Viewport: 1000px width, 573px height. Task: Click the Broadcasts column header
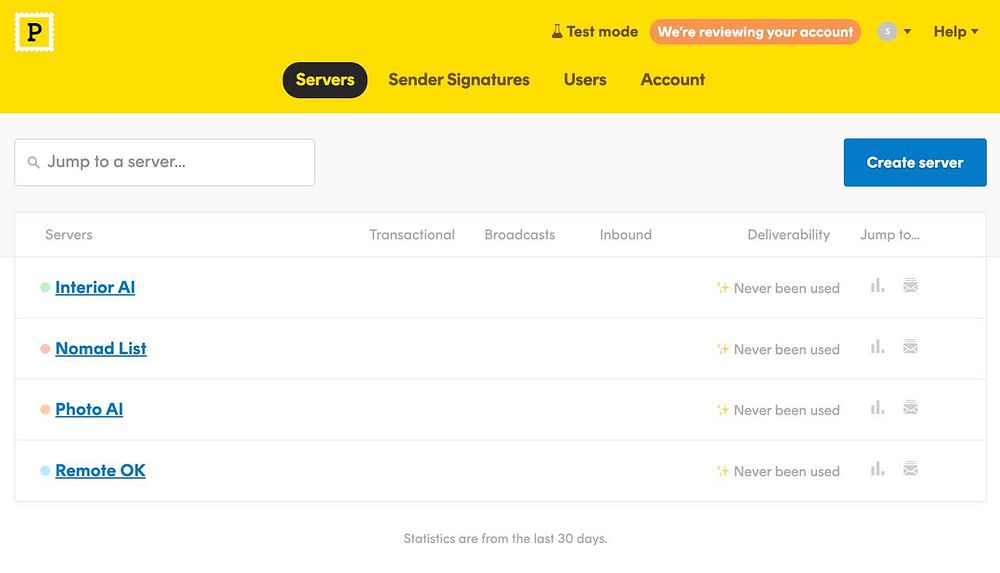point(520,235)
